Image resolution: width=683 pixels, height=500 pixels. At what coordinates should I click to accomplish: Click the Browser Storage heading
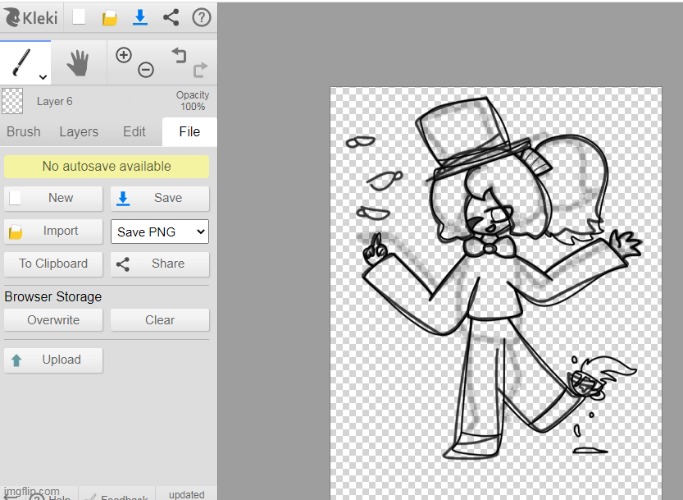click(x=53, y=297)
